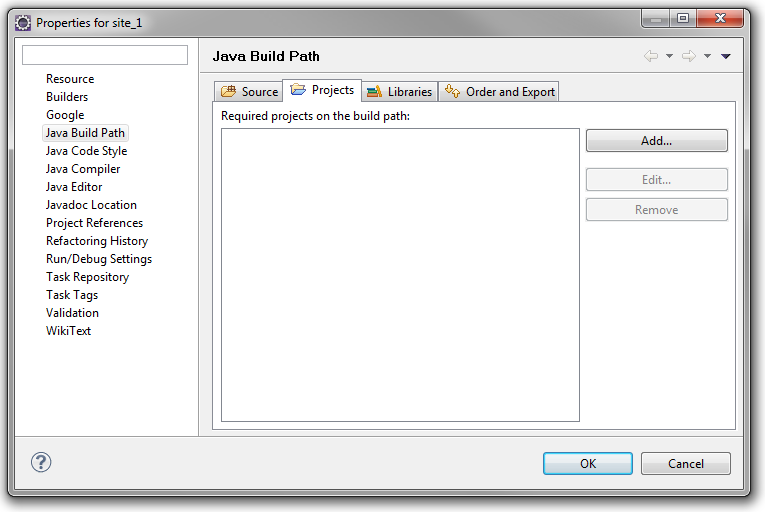Click the Add... button

point(656,141)
